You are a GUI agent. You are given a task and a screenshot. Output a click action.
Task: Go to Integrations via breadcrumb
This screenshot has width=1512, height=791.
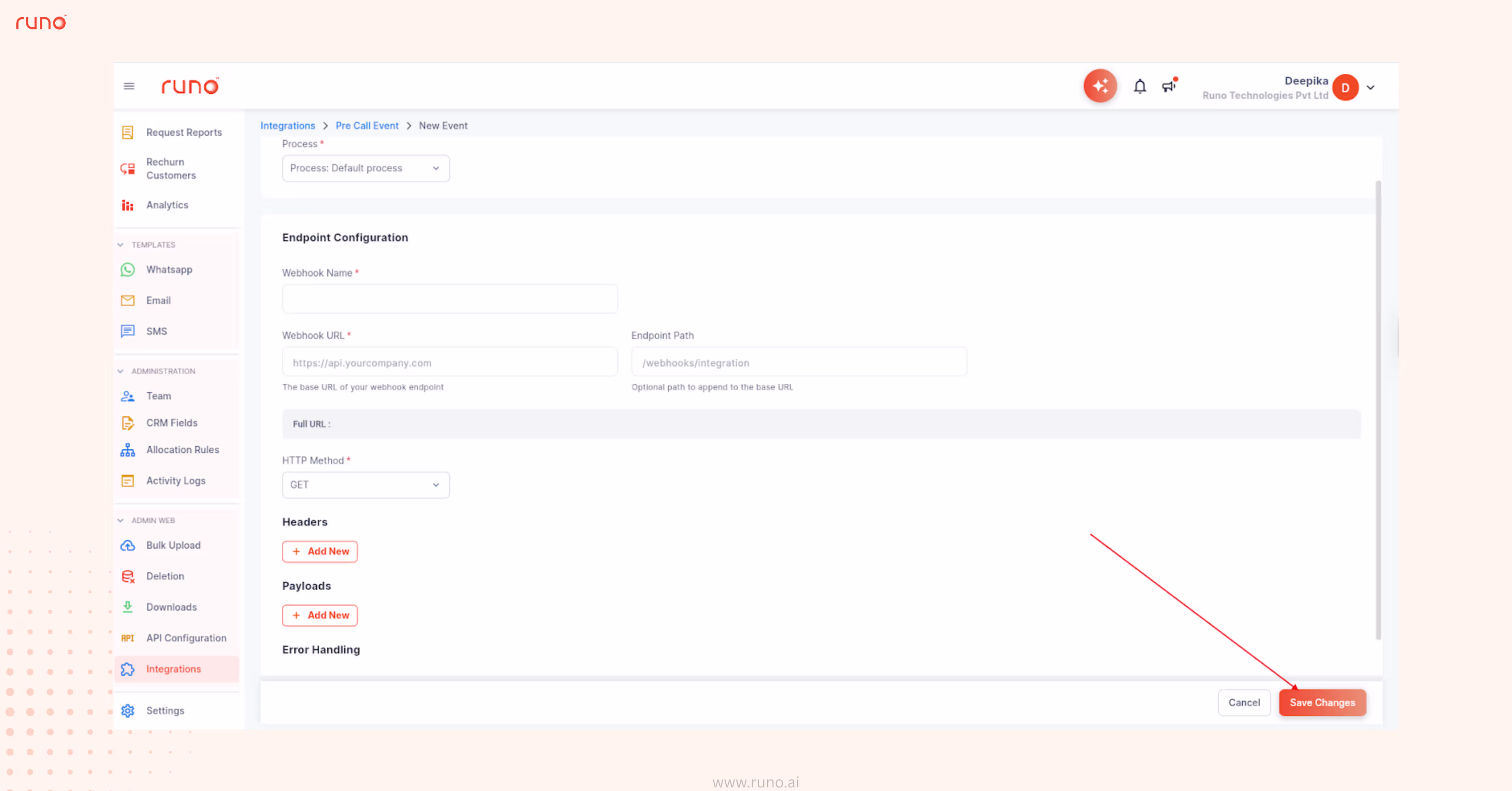(287, 125)
